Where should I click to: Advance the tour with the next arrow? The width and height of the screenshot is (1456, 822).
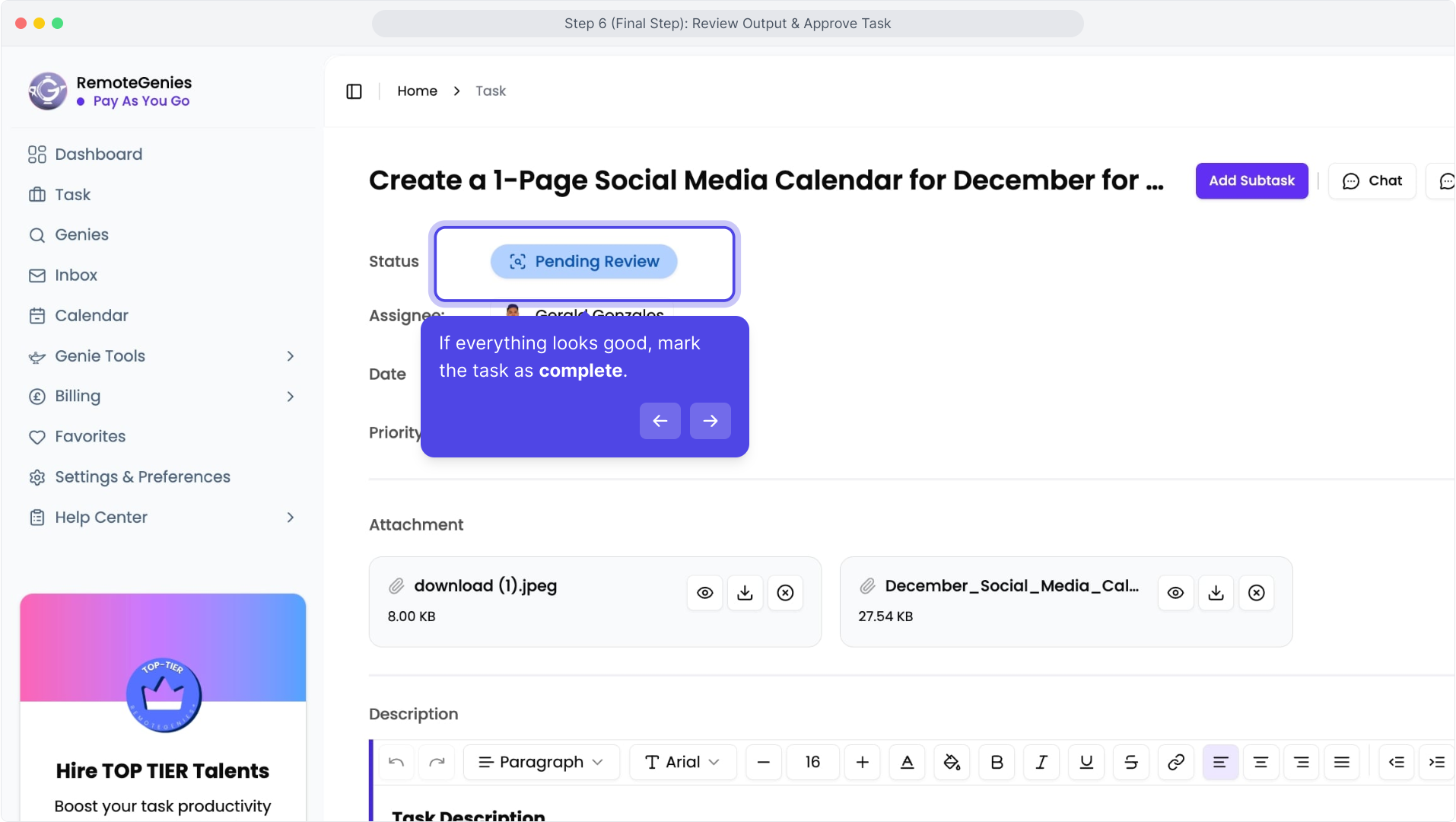(710, 421)
